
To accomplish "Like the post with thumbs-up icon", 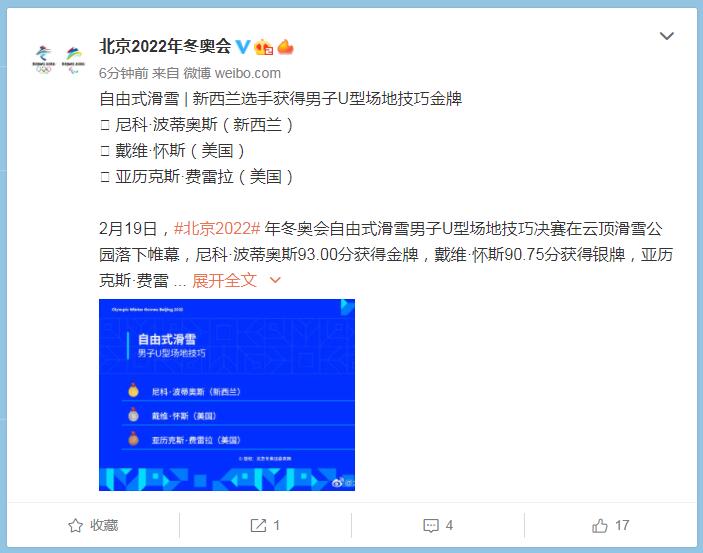I will (600, 525).
